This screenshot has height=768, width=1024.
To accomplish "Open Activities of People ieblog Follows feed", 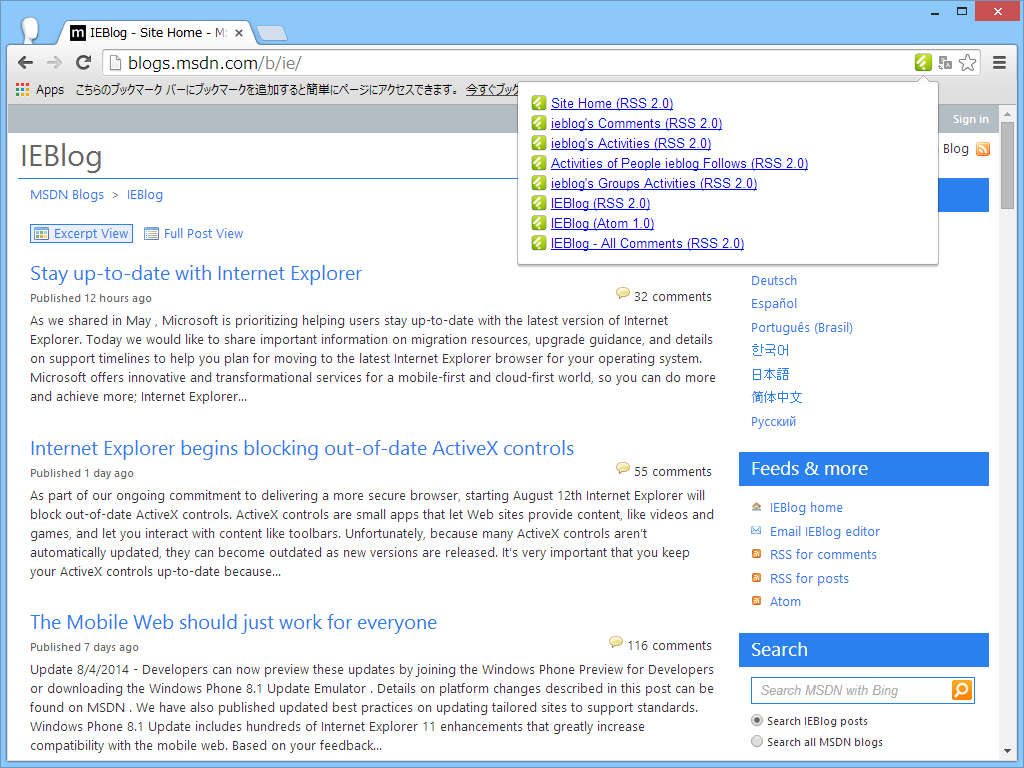I will point(679,163).
